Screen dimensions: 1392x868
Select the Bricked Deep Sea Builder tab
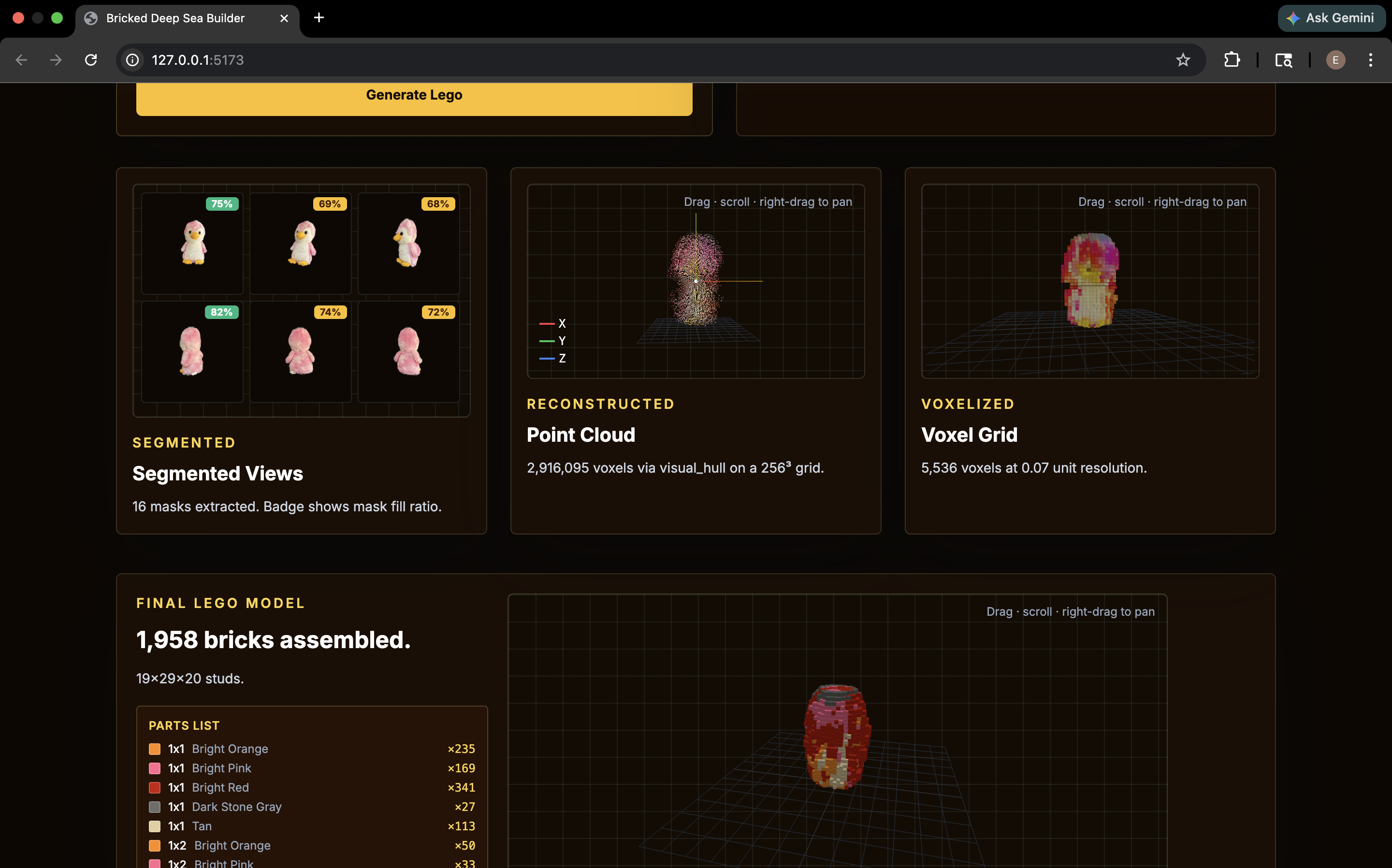click(x=175, y=18)
